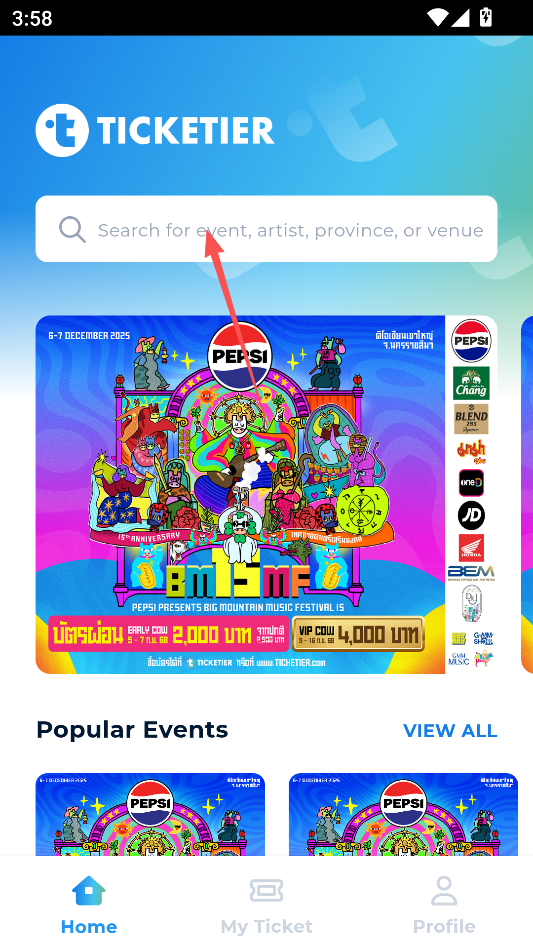Image resolution: width=533 pixels, height=948 pixels.
Task: Open the My Ticket ticket icon
Action: pyautogui.click(x=266, y=891)
